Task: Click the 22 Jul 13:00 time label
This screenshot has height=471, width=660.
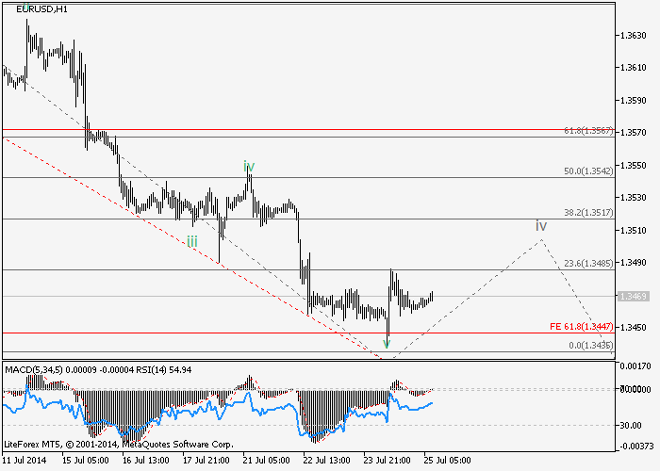Action: [327, 460]
